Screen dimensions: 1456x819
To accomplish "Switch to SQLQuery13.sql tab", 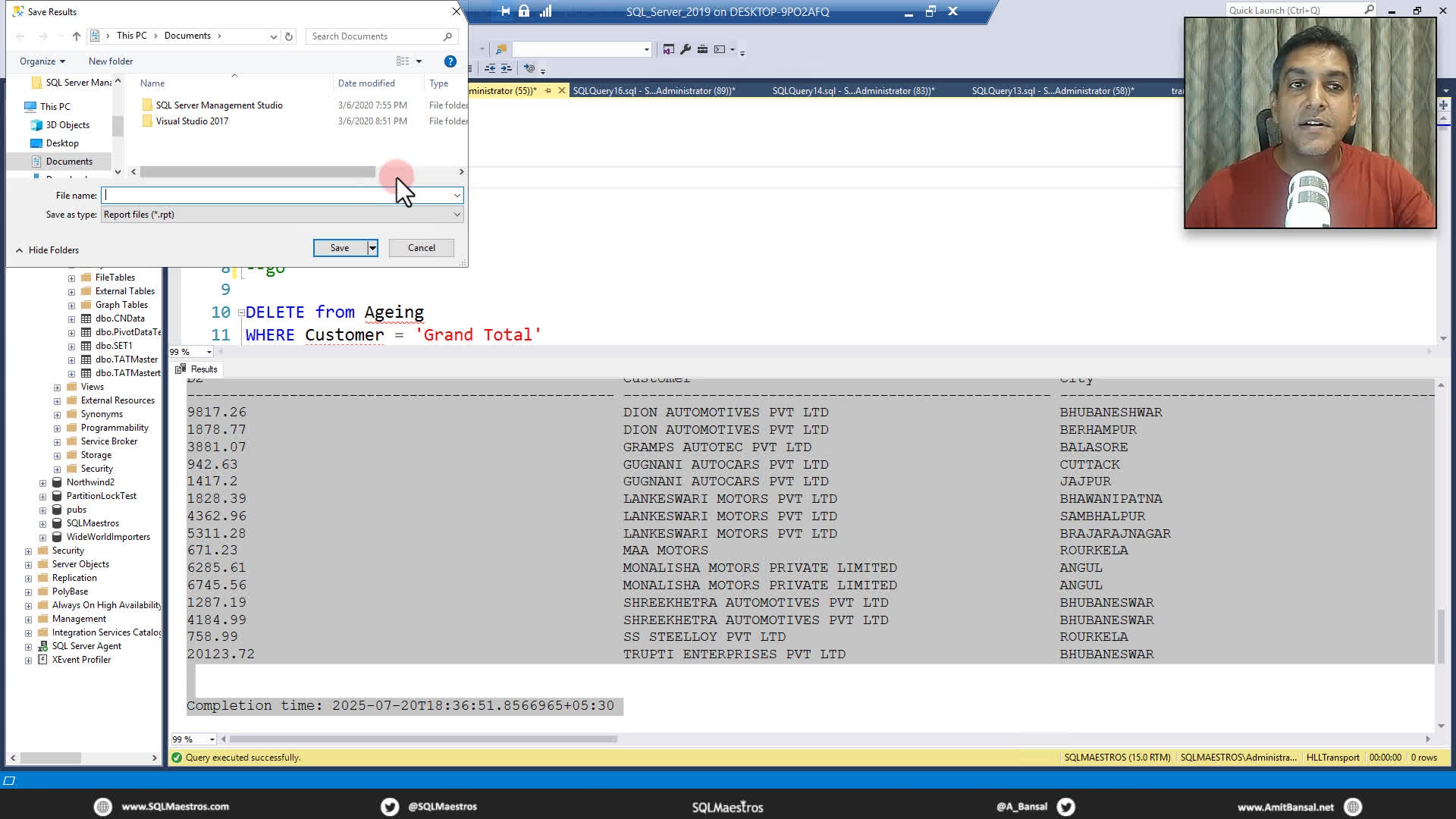I will click(1053, 91).
